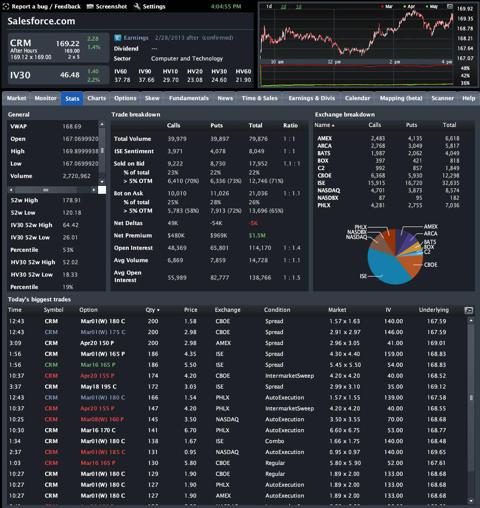Open the Help tab

468,98
